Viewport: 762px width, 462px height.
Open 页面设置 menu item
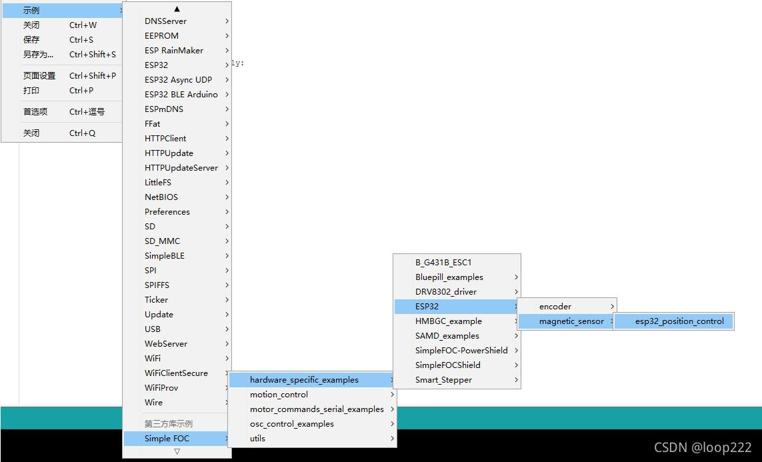63,76
